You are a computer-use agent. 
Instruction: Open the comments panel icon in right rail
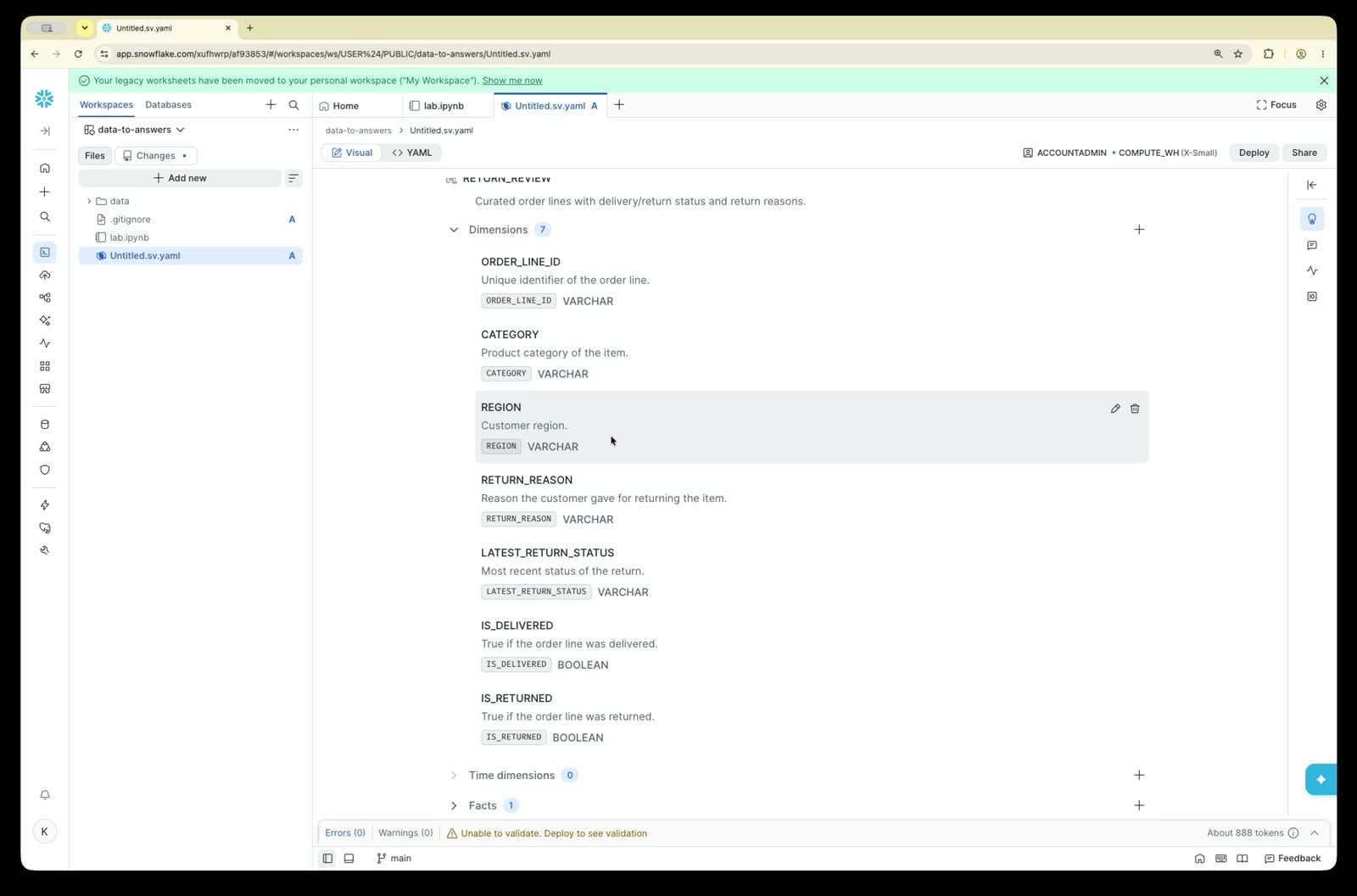tap(1312, 245)
